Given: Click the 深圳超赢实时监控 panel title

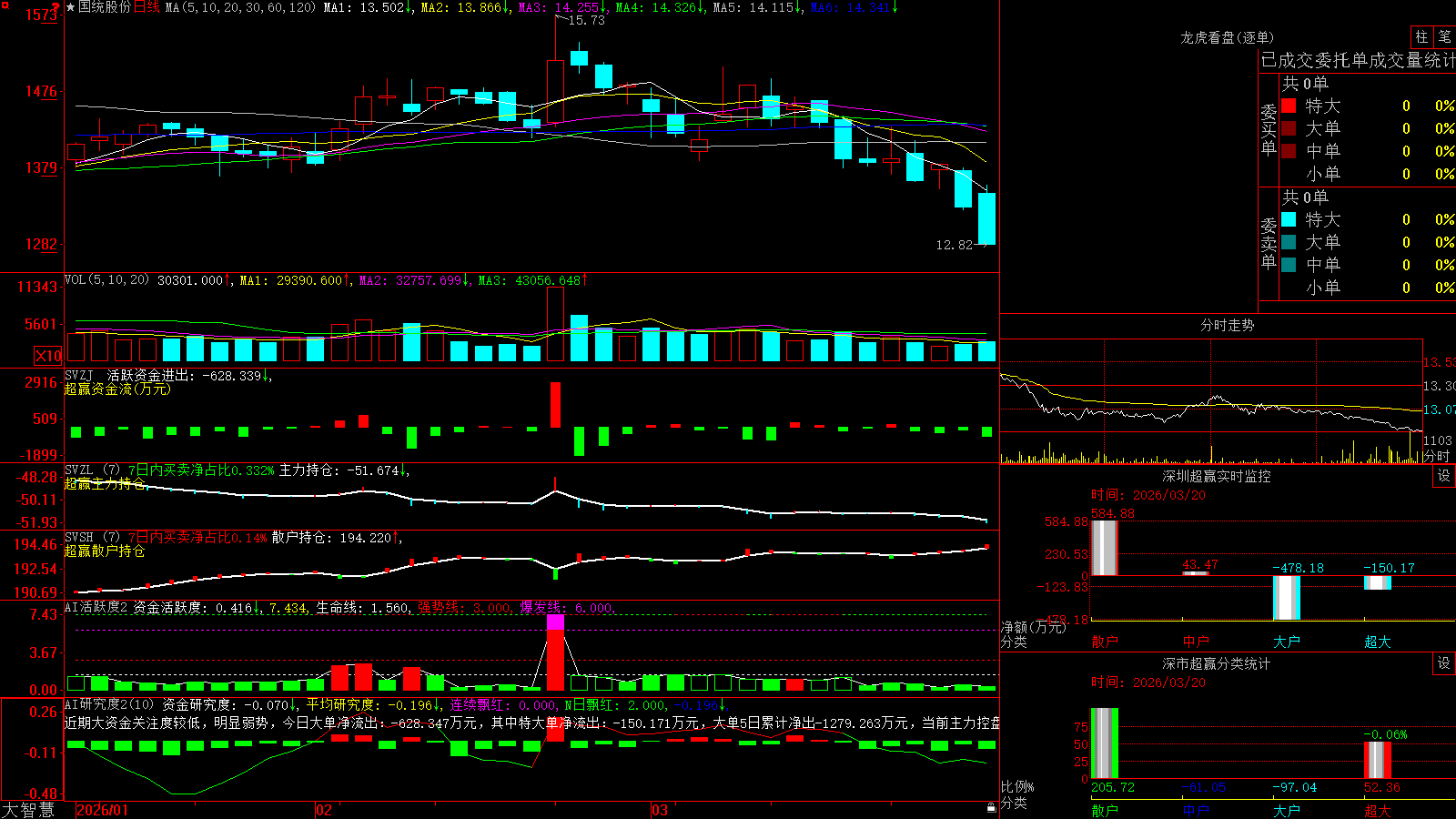Looking at the screenshot, I should (1216, 476).
